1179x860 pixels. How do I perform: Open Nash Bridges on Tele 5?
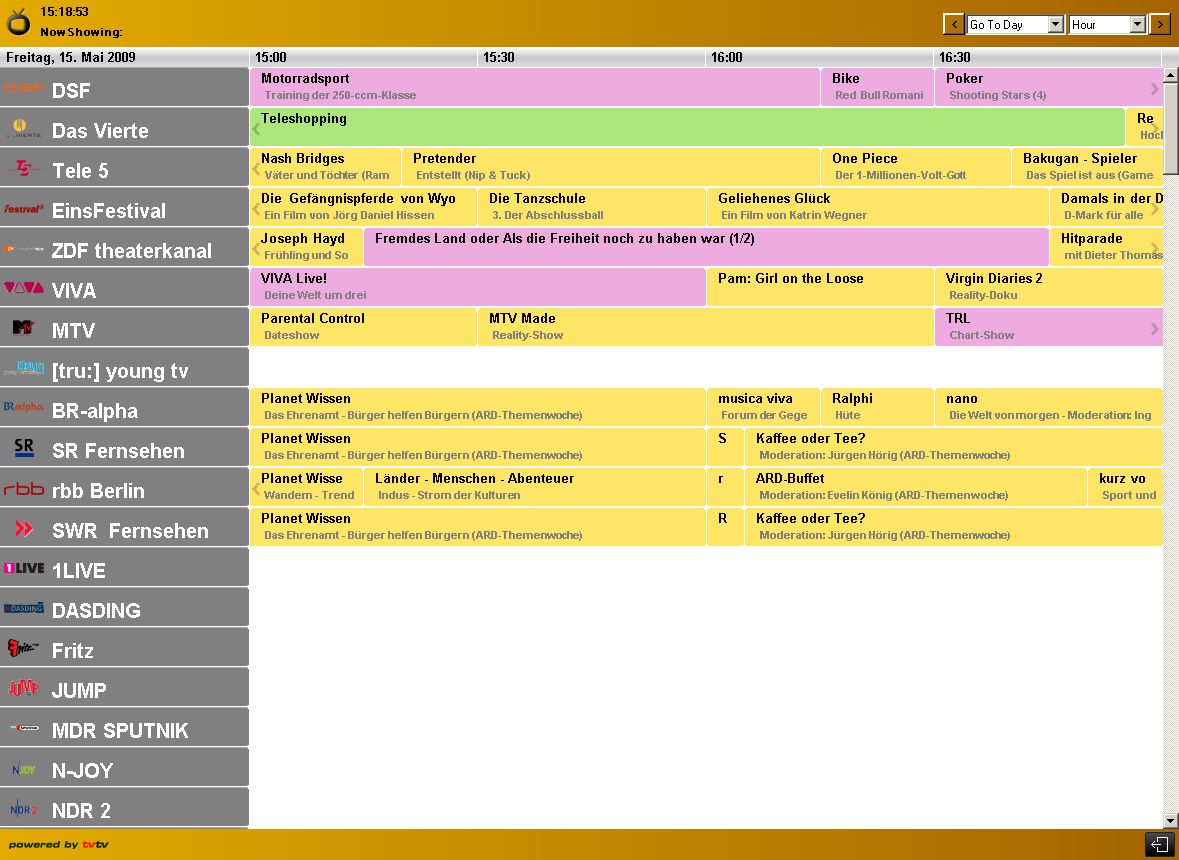click(326, 166)
